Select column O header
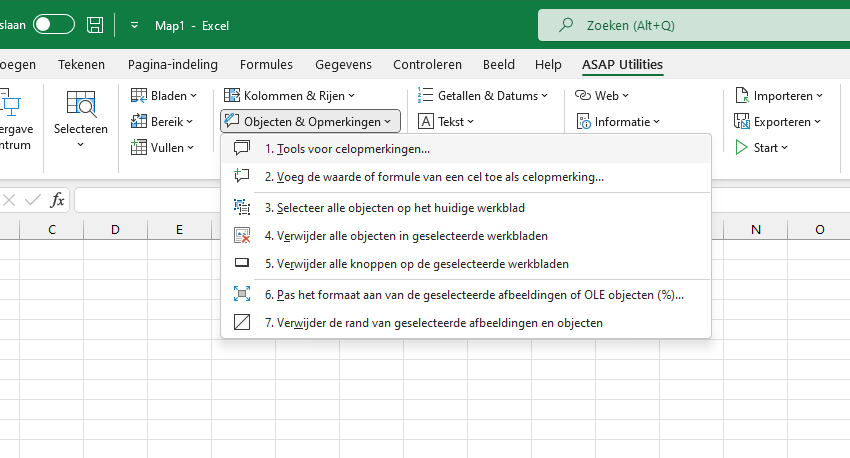This screenshot has width=850, height=458. [x=820, y=230]
